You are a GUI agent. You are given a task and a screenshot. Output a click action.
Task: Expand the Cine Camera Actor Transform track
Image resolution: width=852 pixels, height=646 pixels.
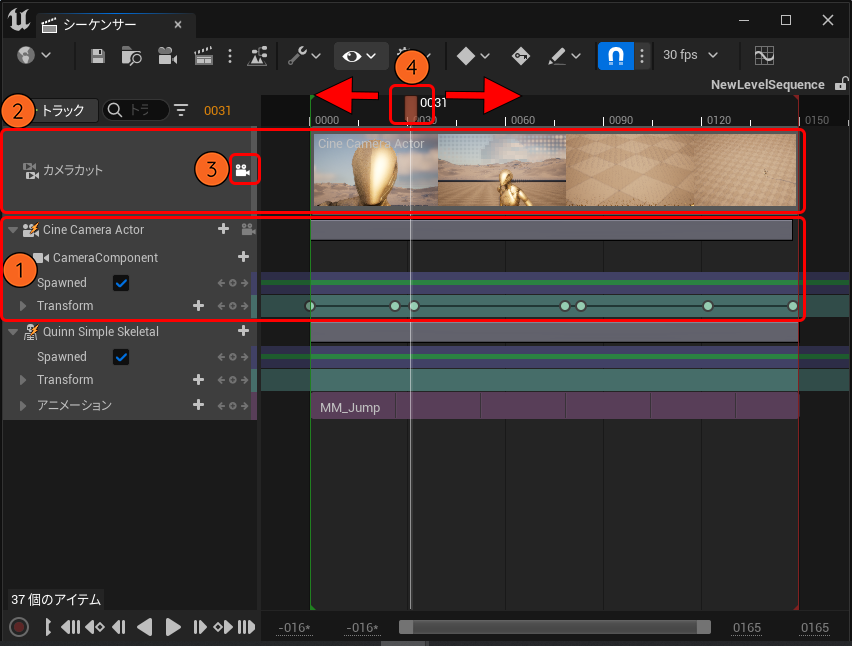coord(24,306)
